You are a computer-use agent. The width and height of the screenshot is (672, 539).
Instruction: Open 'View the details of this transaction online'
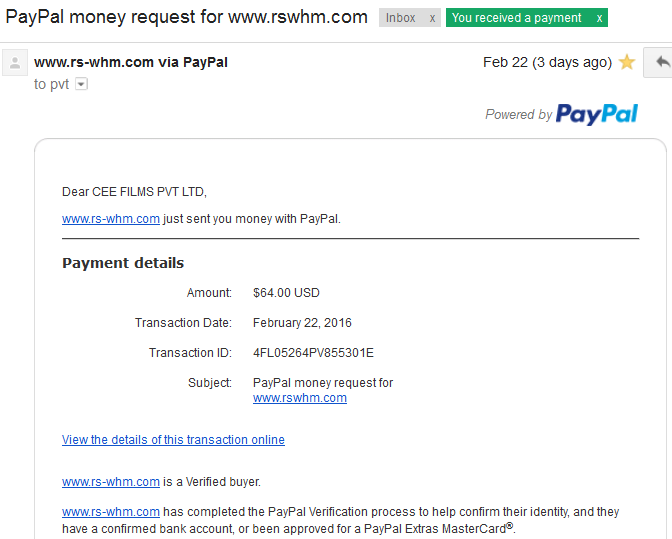pyautogui.click(x=173, y=440)
